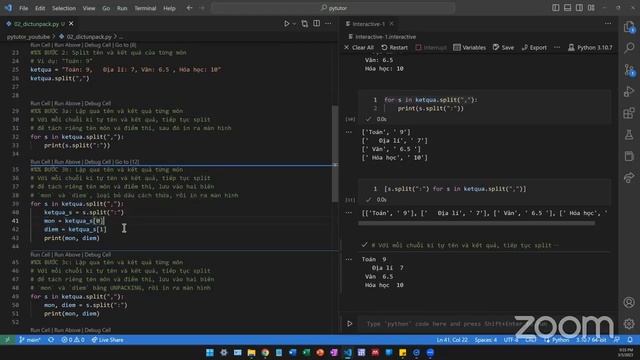This screenshot has height=360, width=640.
Task: Go back with navigation arrow
Action: pyautogui.click(x=189, y=8)
